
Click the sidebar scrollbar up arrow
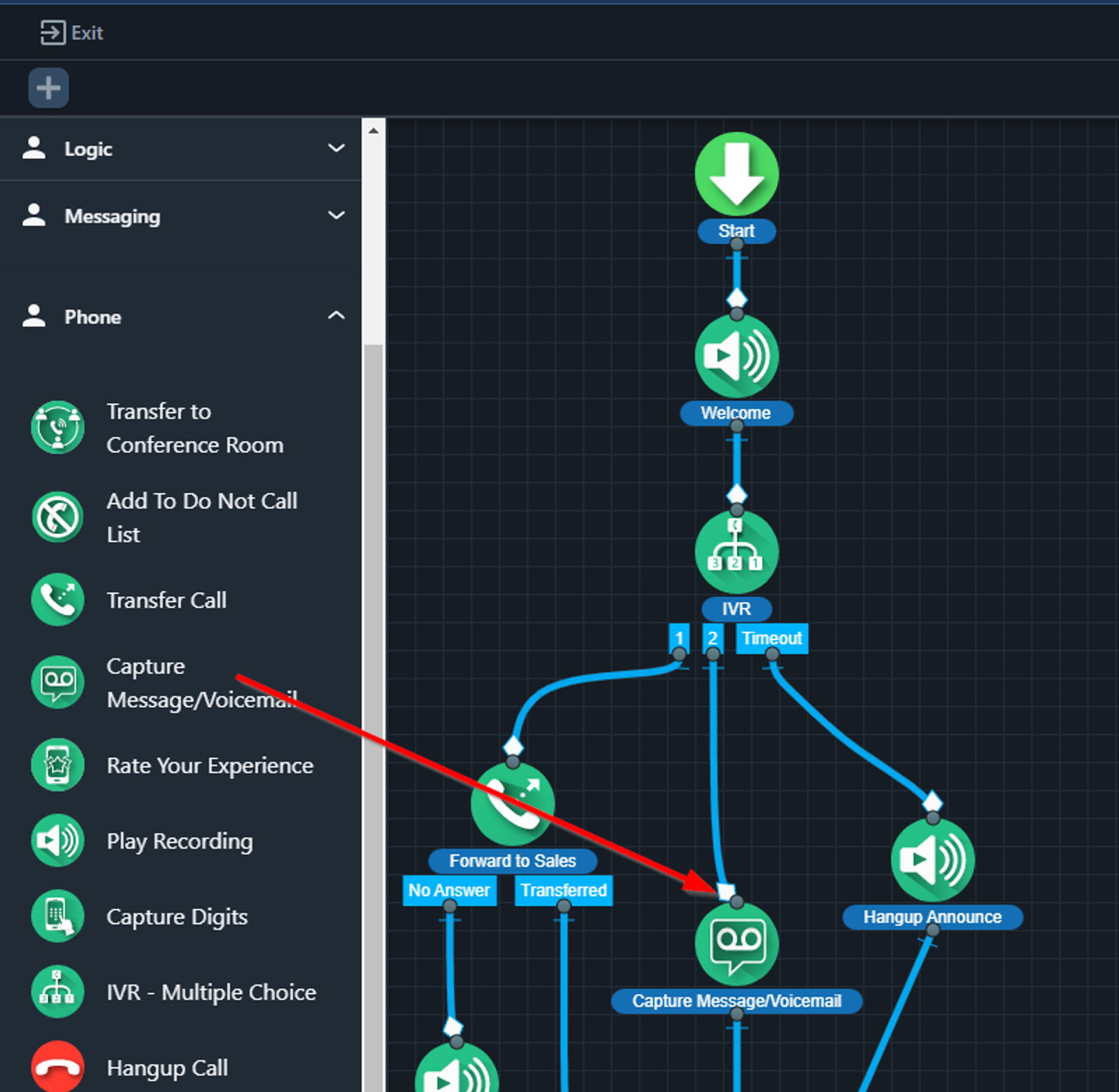click(x=373, y=131)
